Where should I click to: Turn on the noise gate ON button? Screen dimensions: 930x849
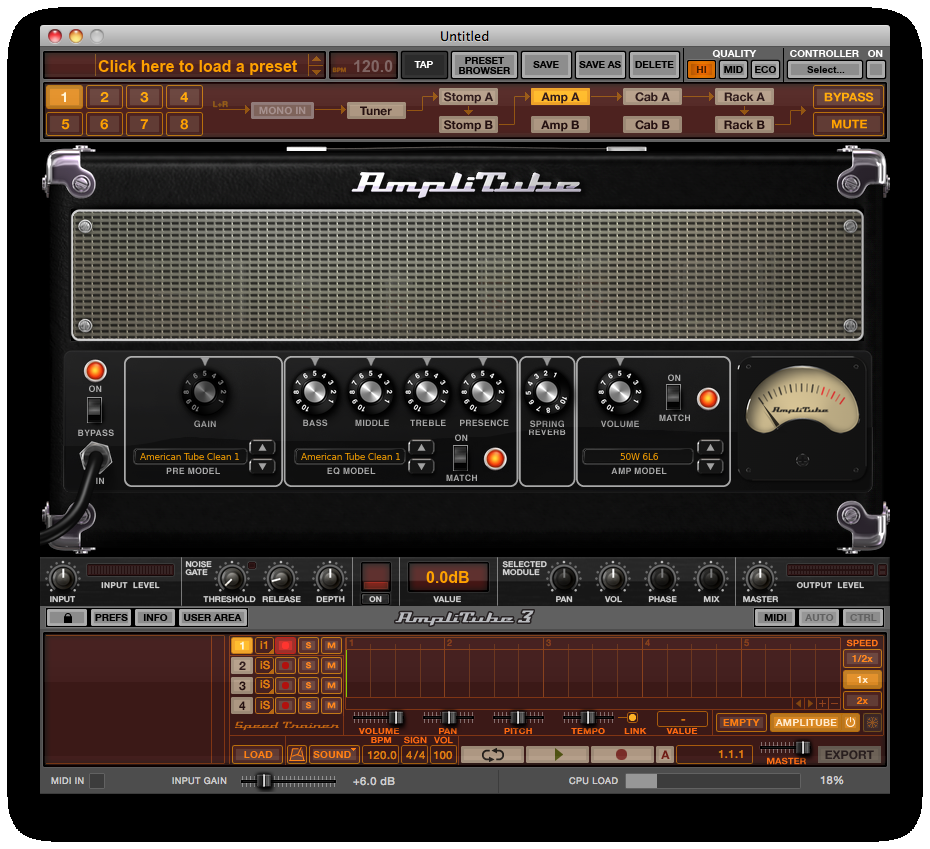click(x=376, y=577)
